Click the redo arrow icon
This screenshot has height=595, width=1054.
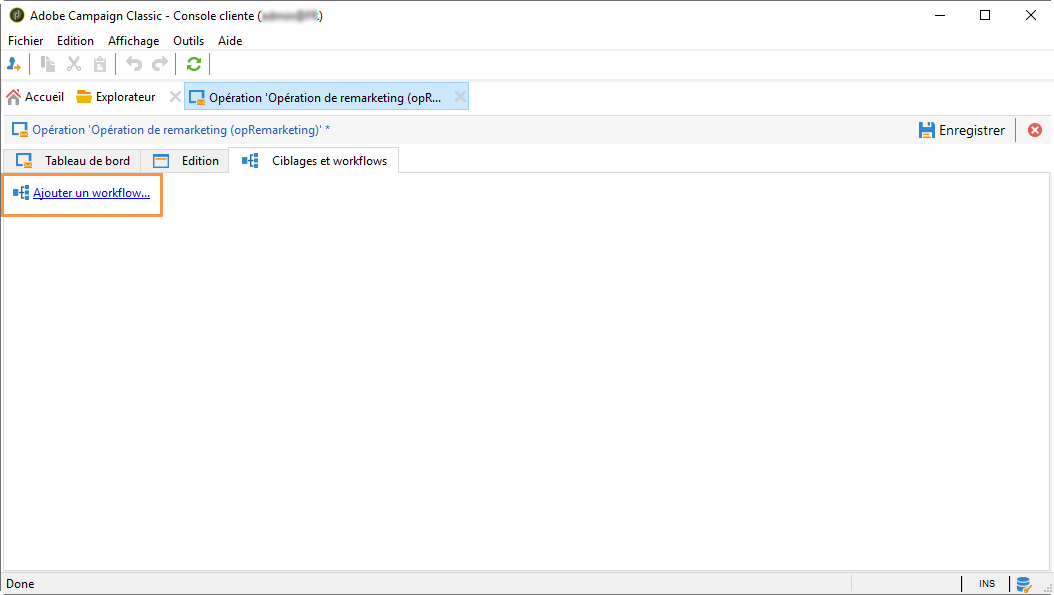(x=160, y=64)
